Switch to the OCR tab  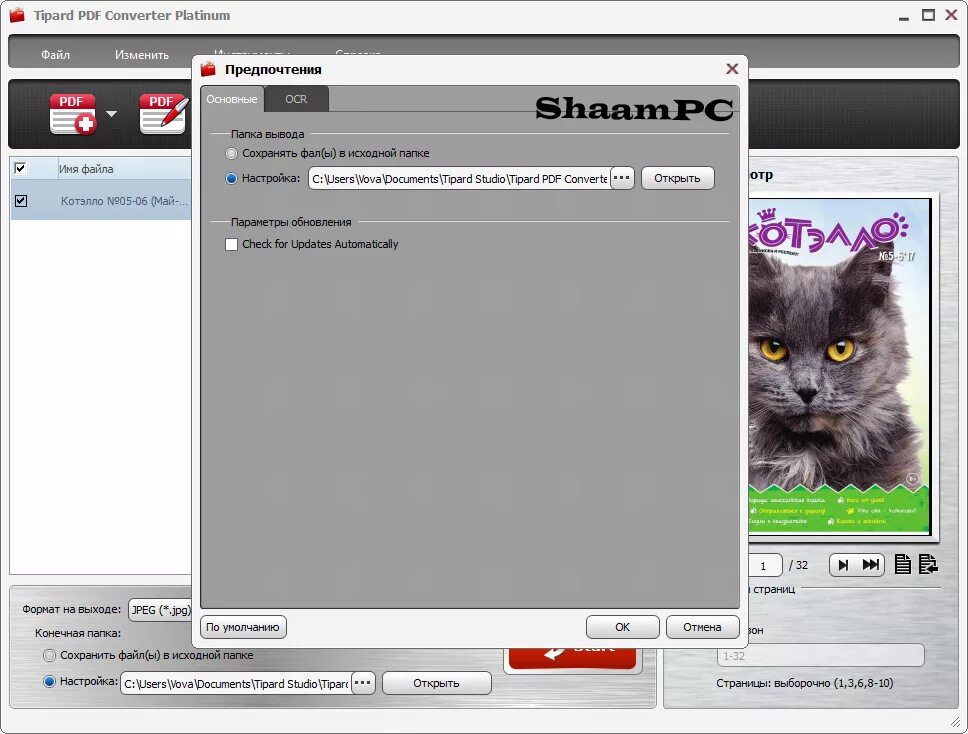(x=296, y=99)
